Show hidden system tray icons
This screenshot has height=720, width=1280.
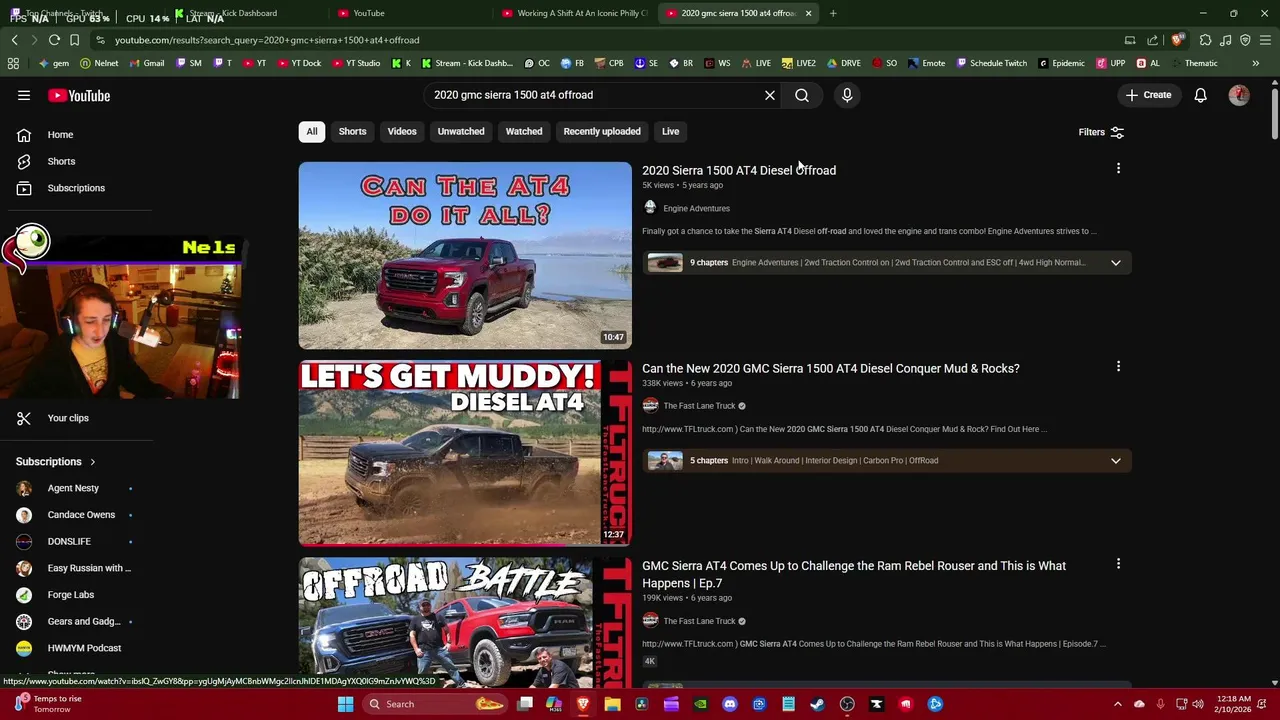1121,704
